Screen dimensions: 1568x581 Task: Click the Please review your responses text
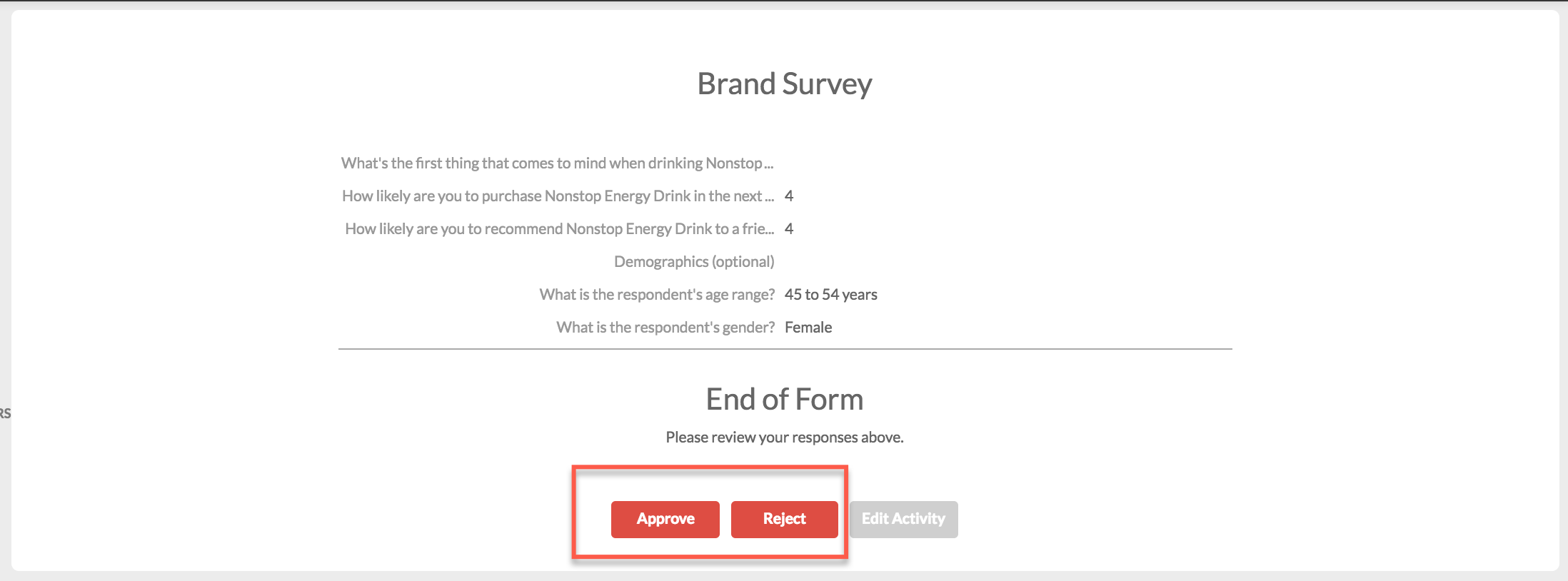[785, 438]
